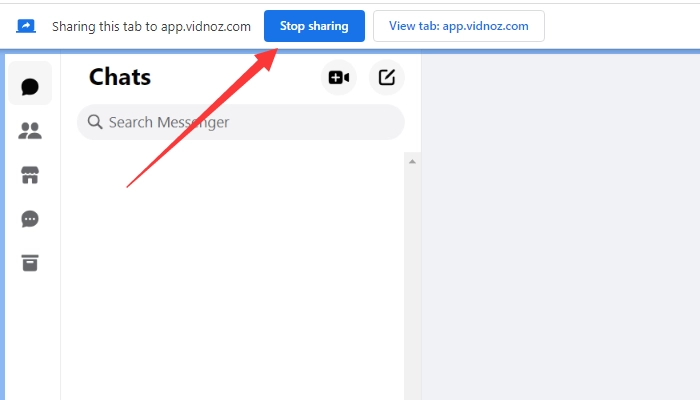
Task: Click the chat list scrollbar up arrow
Action: click(412, 161)
